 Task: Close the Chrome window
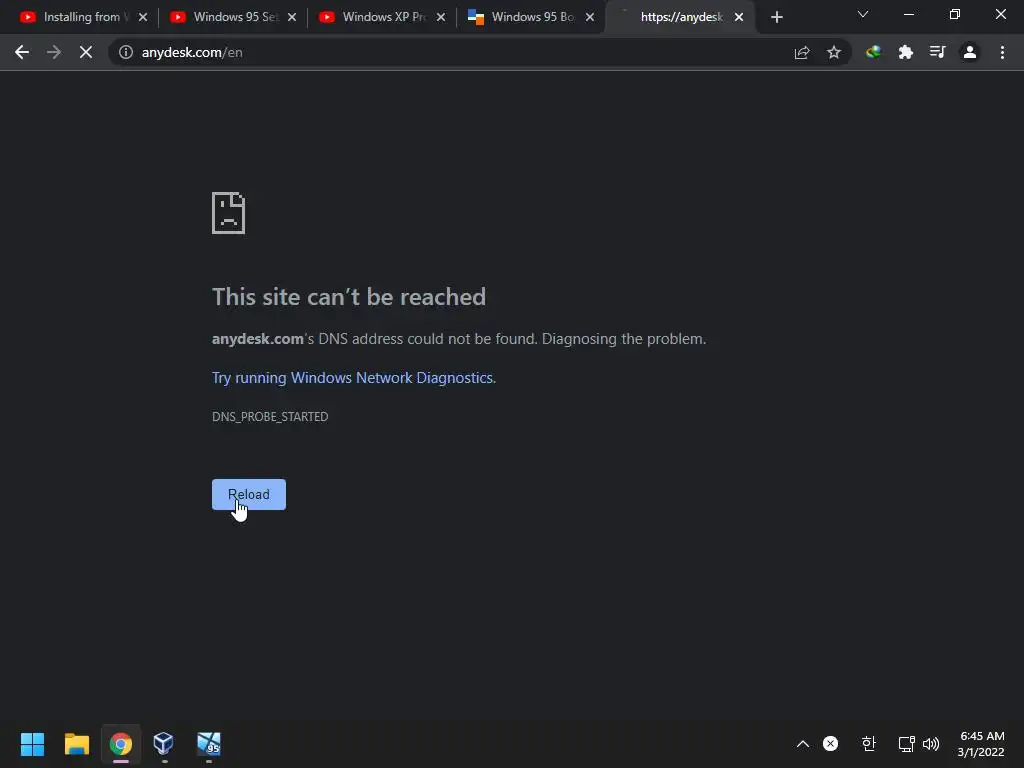[1000, 14]
